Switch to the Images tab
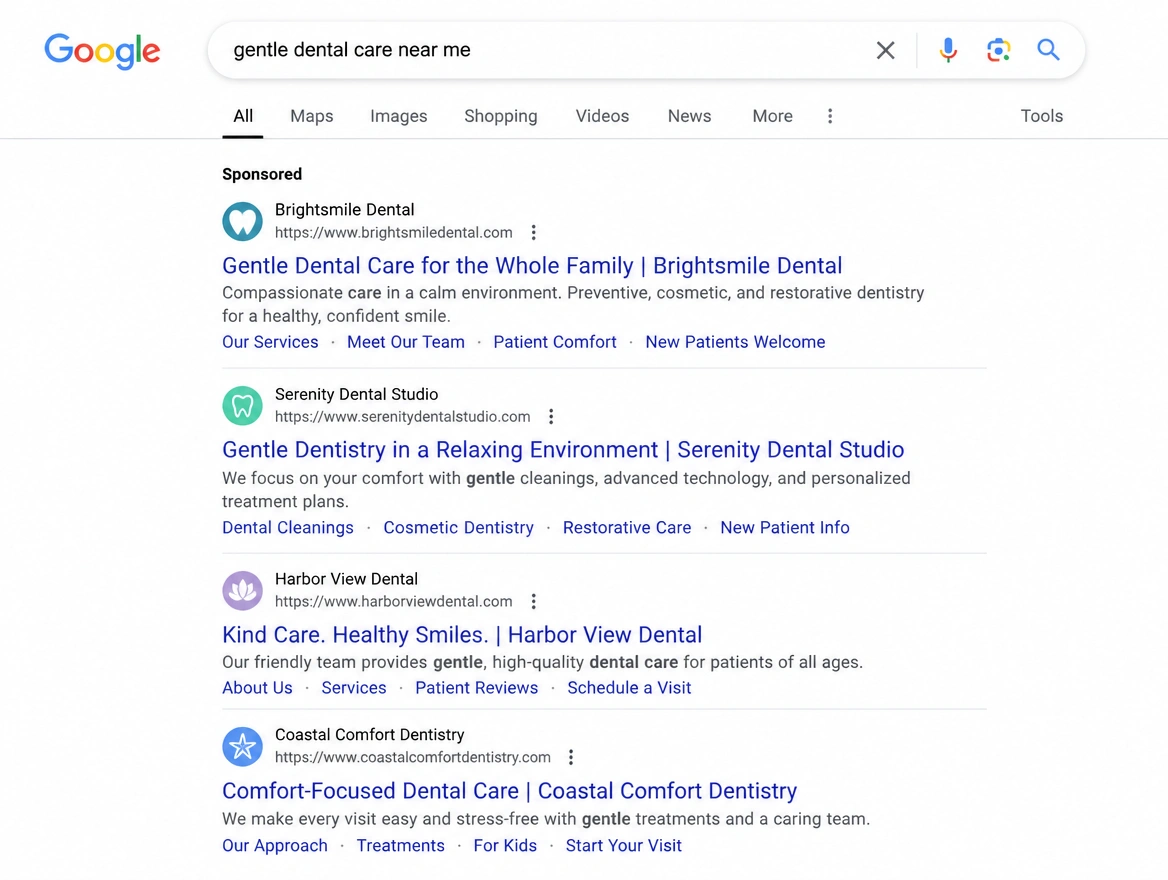 [x=399, y=116]
